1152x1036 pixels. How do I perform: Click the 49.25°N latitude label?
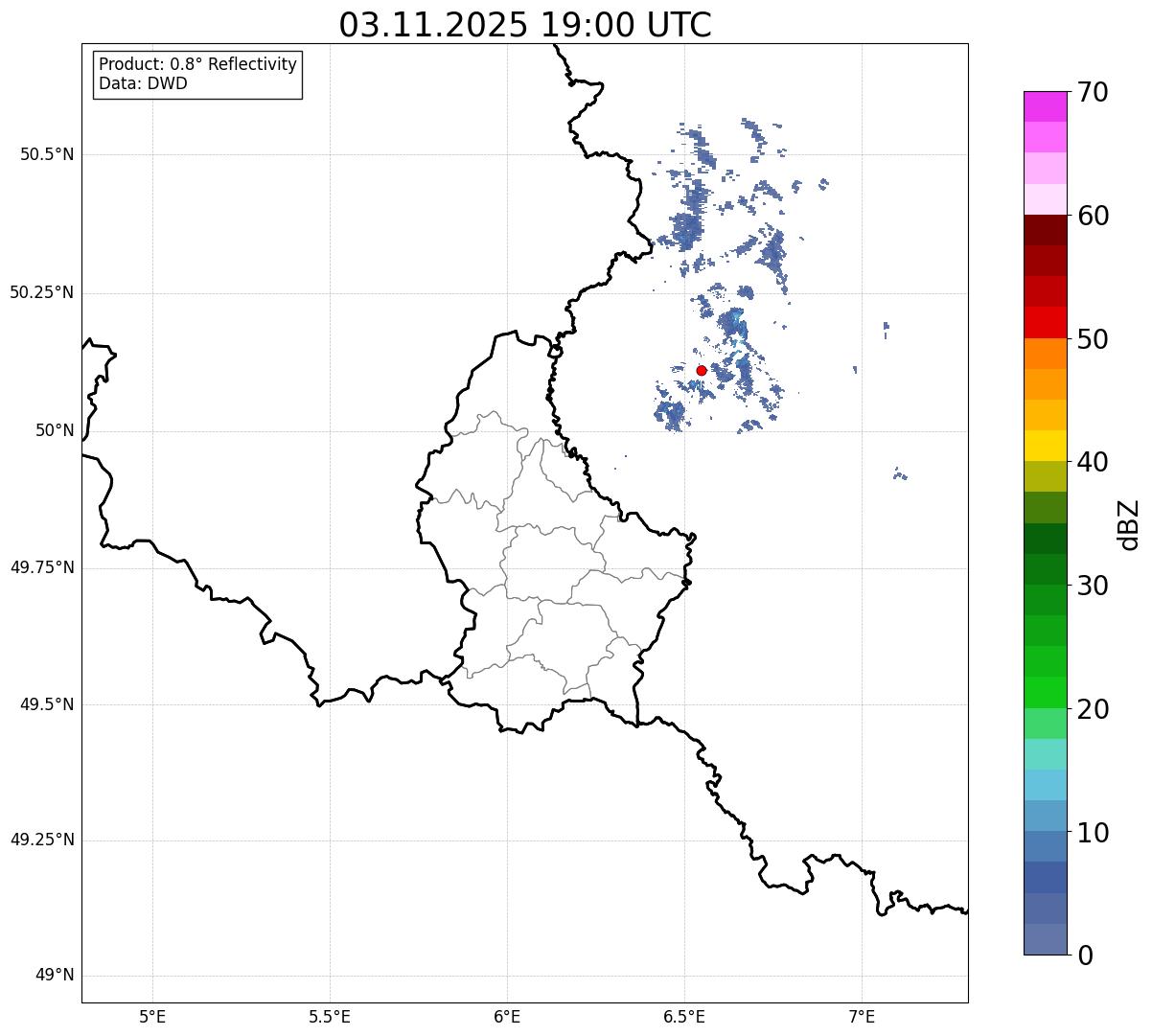[42, 840]
